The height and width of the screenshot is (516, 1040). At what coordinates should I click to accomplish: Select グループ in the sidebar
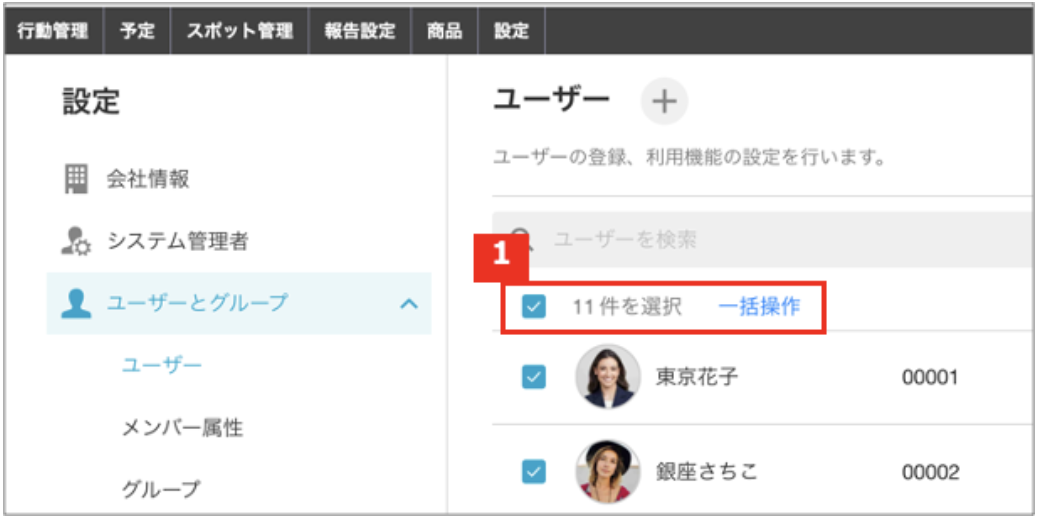pyautogui.click(x=161, y=489)
